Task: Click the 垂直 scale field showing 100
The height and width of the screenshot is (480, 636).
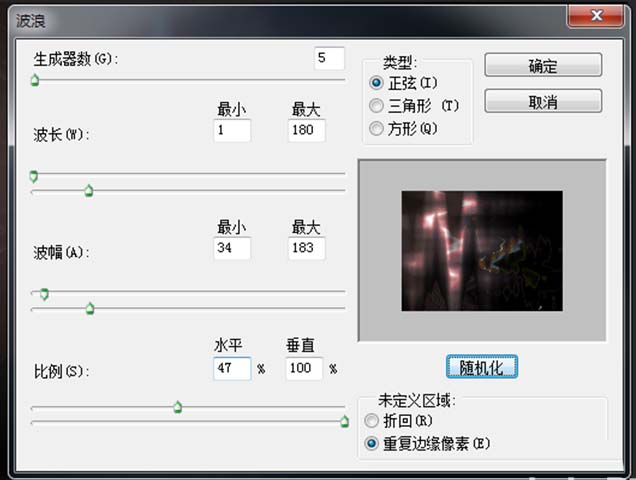Action: click(x=304, y=368)
